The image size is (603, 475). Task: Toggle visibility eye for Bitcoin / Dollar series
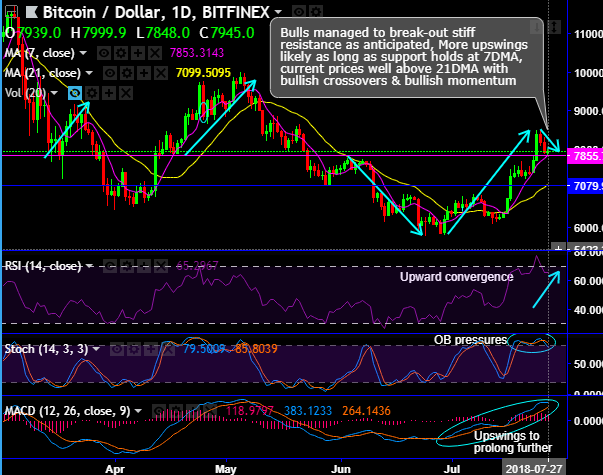click(x=298, y=12)
